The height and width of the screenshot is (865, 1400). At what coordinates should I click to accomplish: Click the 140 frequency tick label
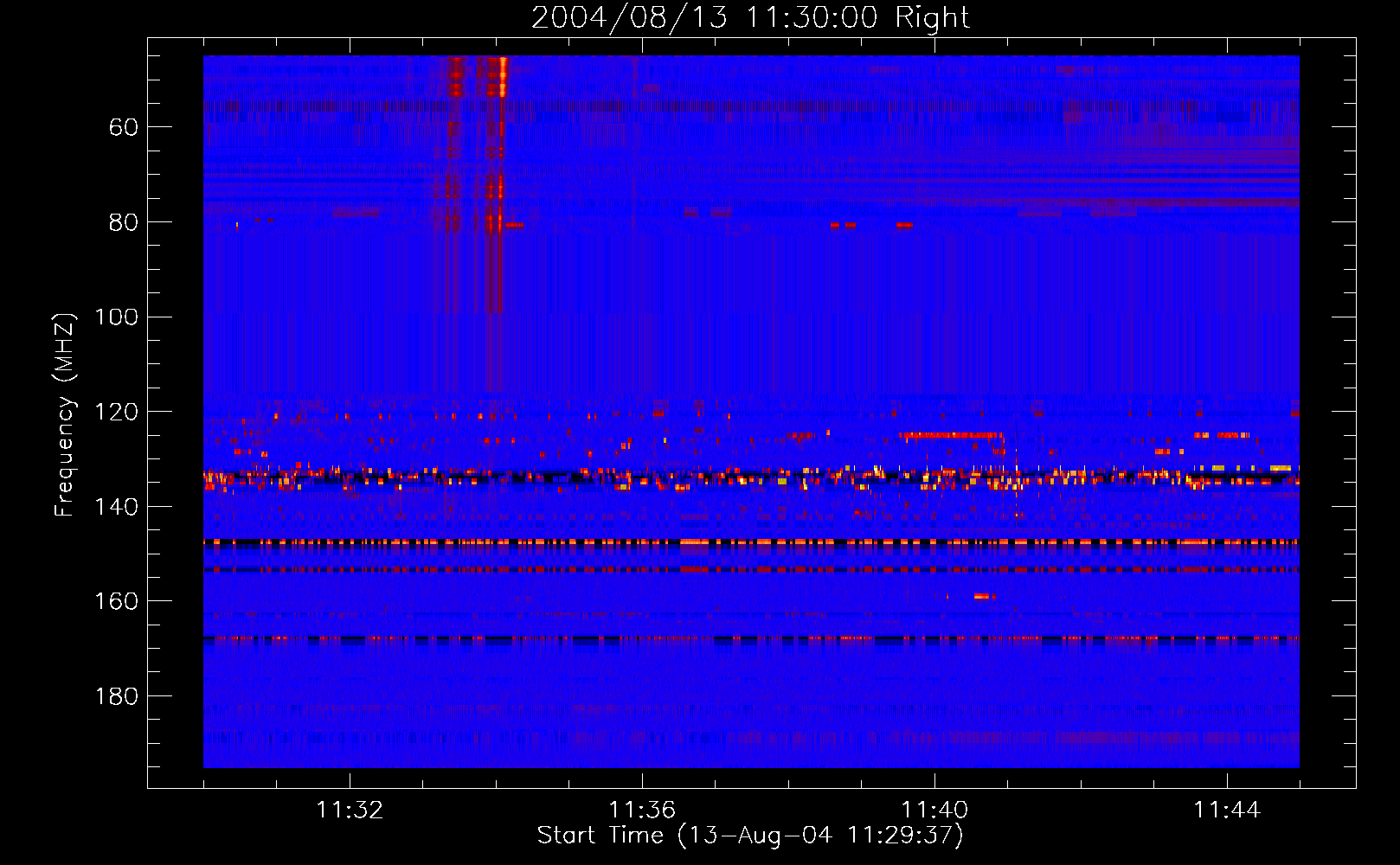point(116,507)
